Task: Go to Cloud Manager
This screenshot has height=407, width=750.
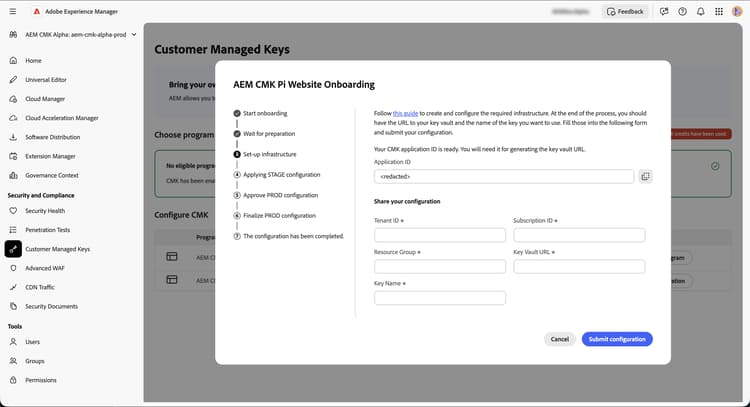Action: (45, 99)
